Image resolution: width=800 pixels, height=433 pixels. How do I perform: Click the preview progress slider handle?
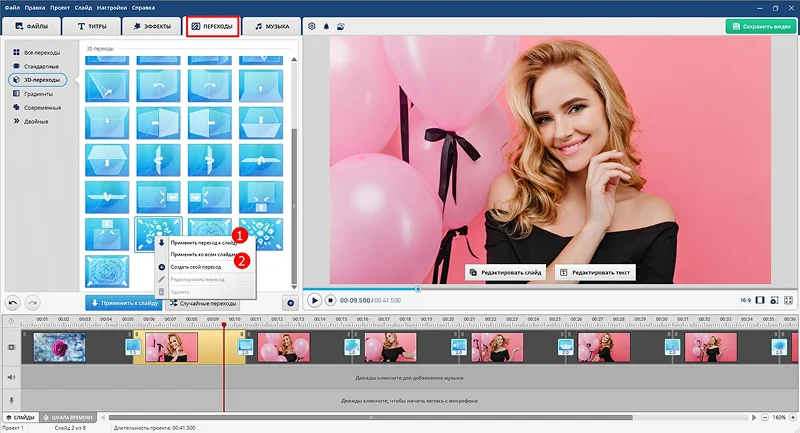[418, 289]
